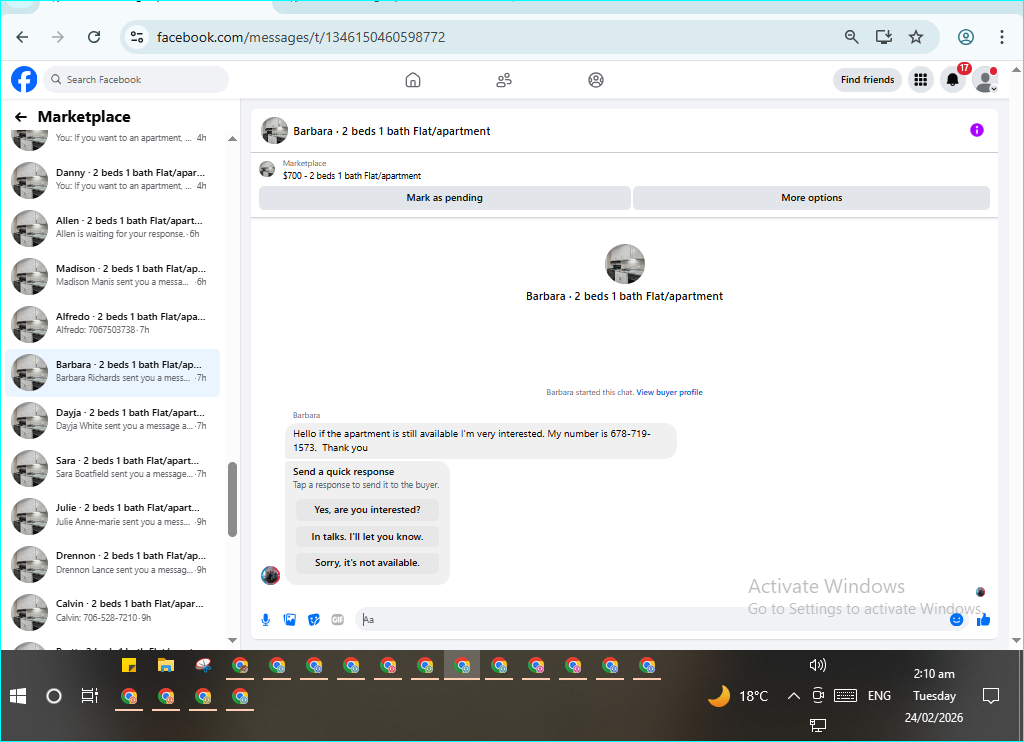Open Danny's conversation in list

(x=112, y=180)
